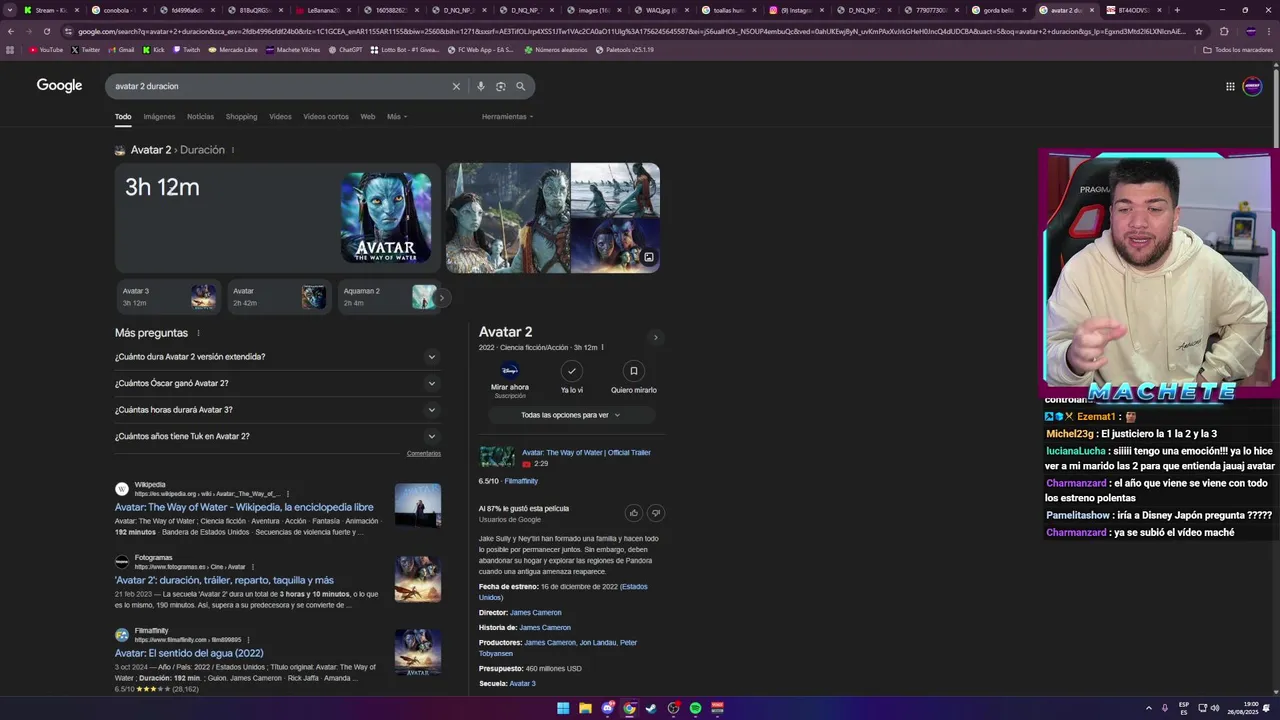Viewport: 1280px width, 720px height.
Task: Search by image with Google Lens icon
Action: click(500, 86)
